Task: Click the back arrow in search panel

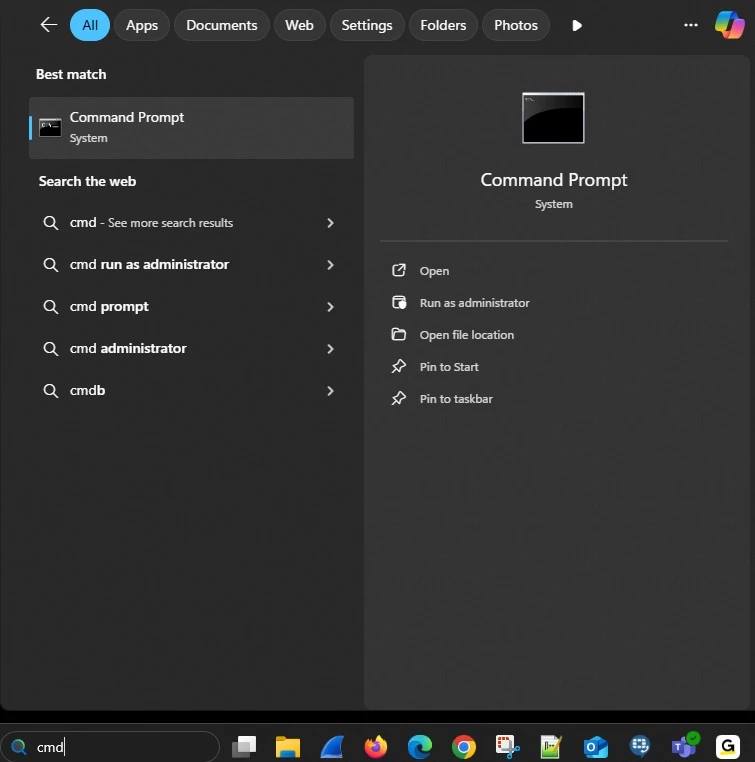Action: pos(49,25)
